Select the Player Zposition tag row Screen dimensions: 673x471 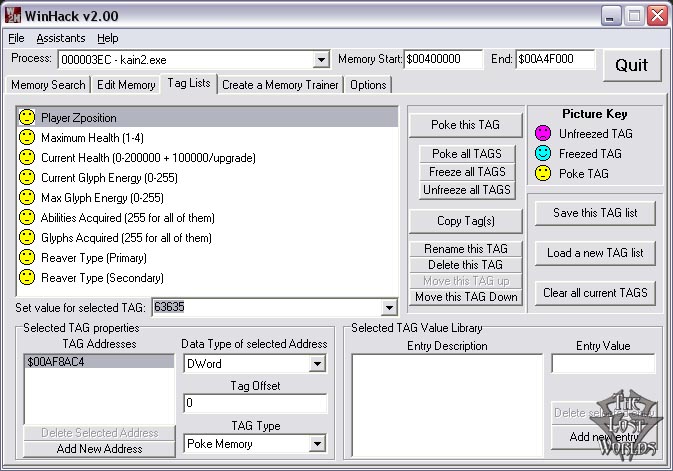point(207,117)
